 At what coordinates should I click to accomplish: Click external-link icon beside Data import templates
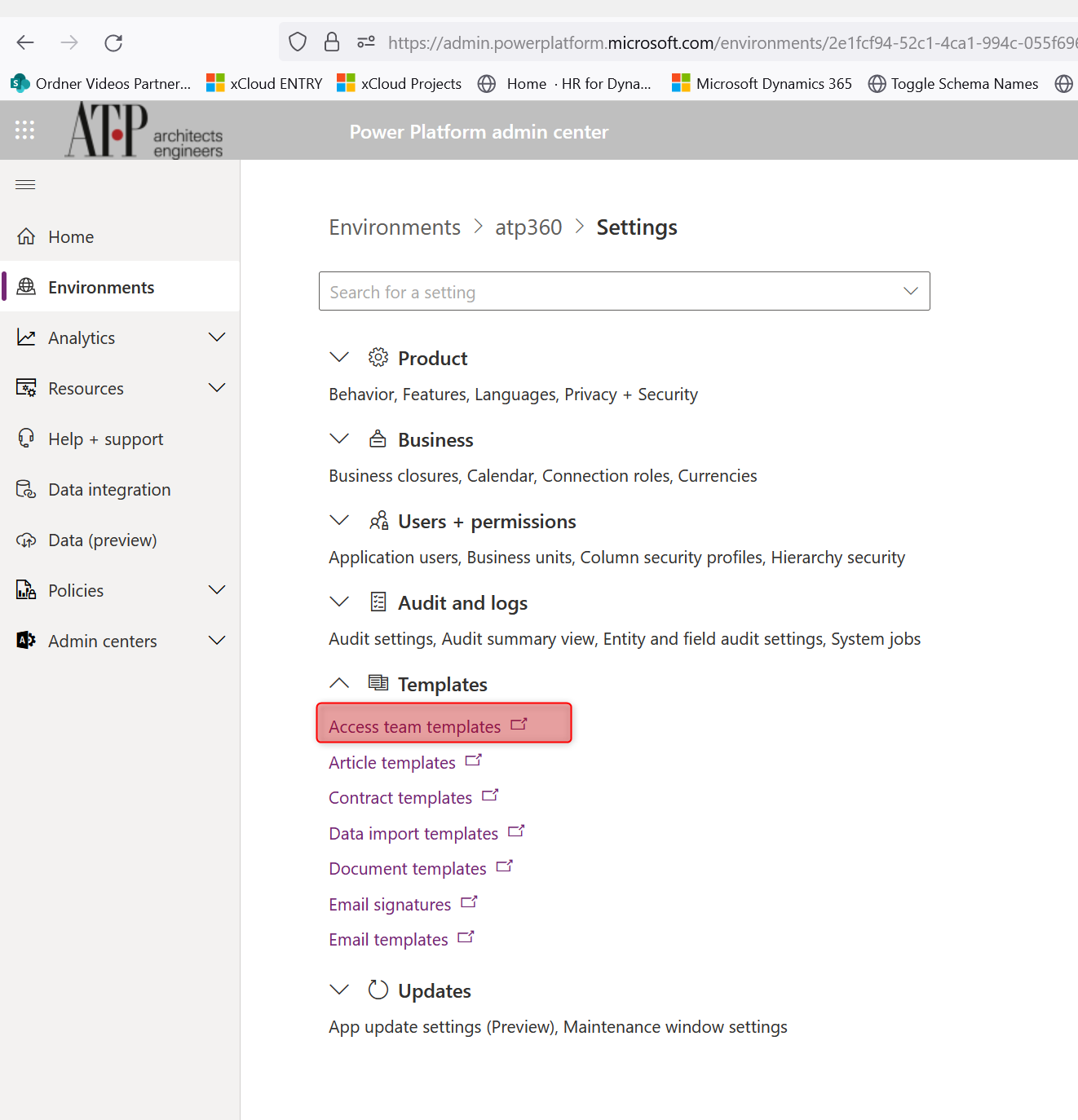[516, 831]
